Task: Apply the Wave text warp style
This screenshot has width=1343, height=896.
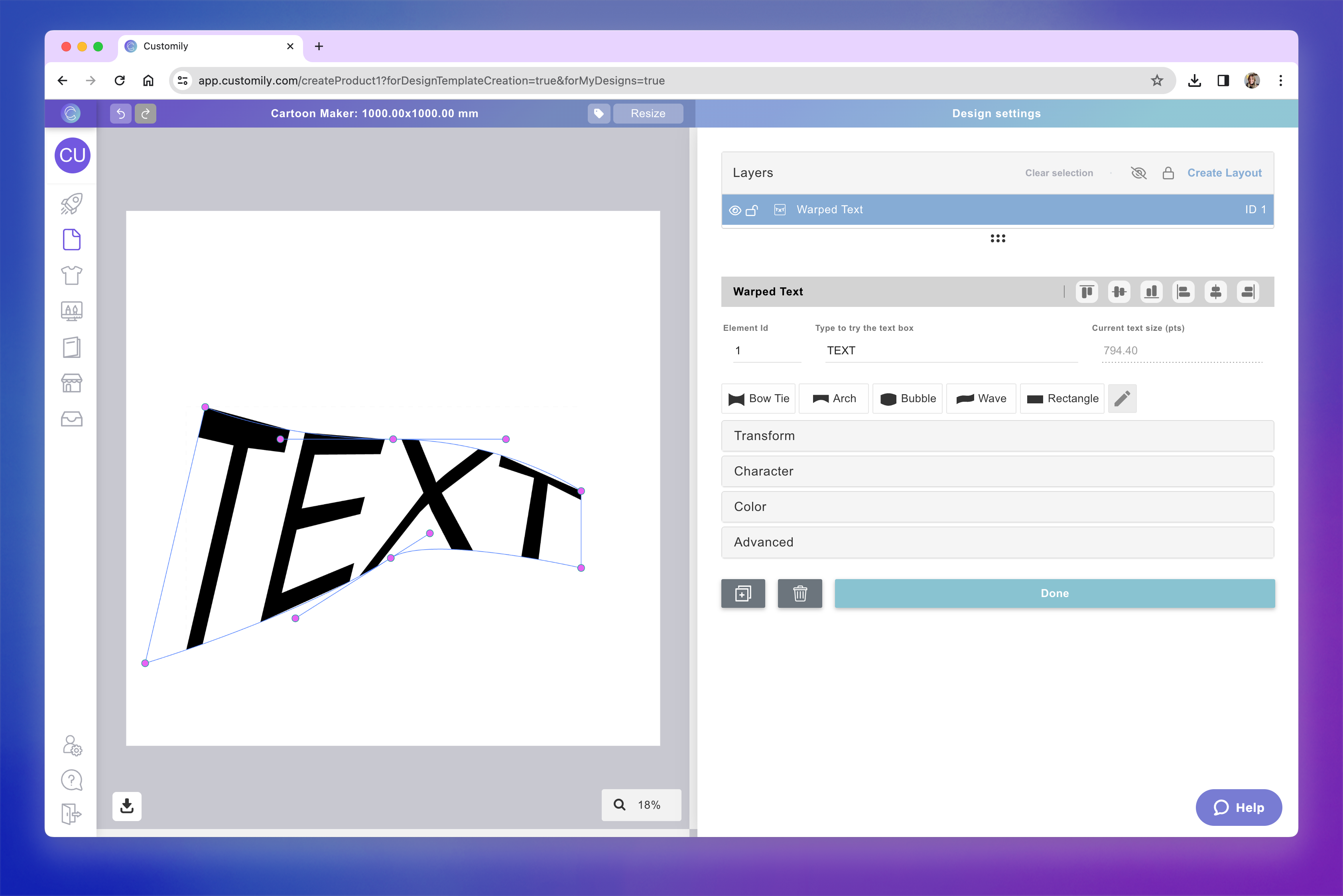Action: click(981, 398)
